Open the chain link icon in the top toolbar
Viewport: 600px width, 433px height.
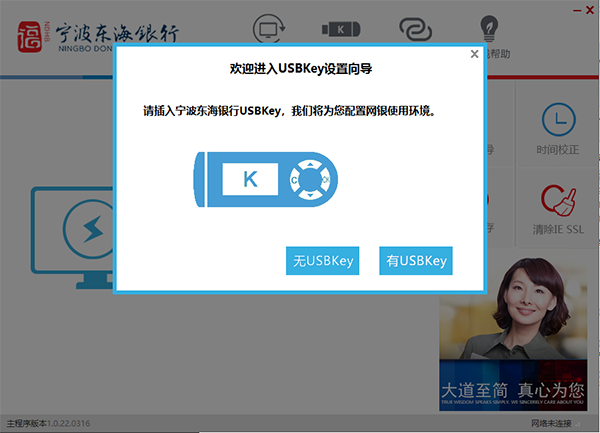(415, 29)
